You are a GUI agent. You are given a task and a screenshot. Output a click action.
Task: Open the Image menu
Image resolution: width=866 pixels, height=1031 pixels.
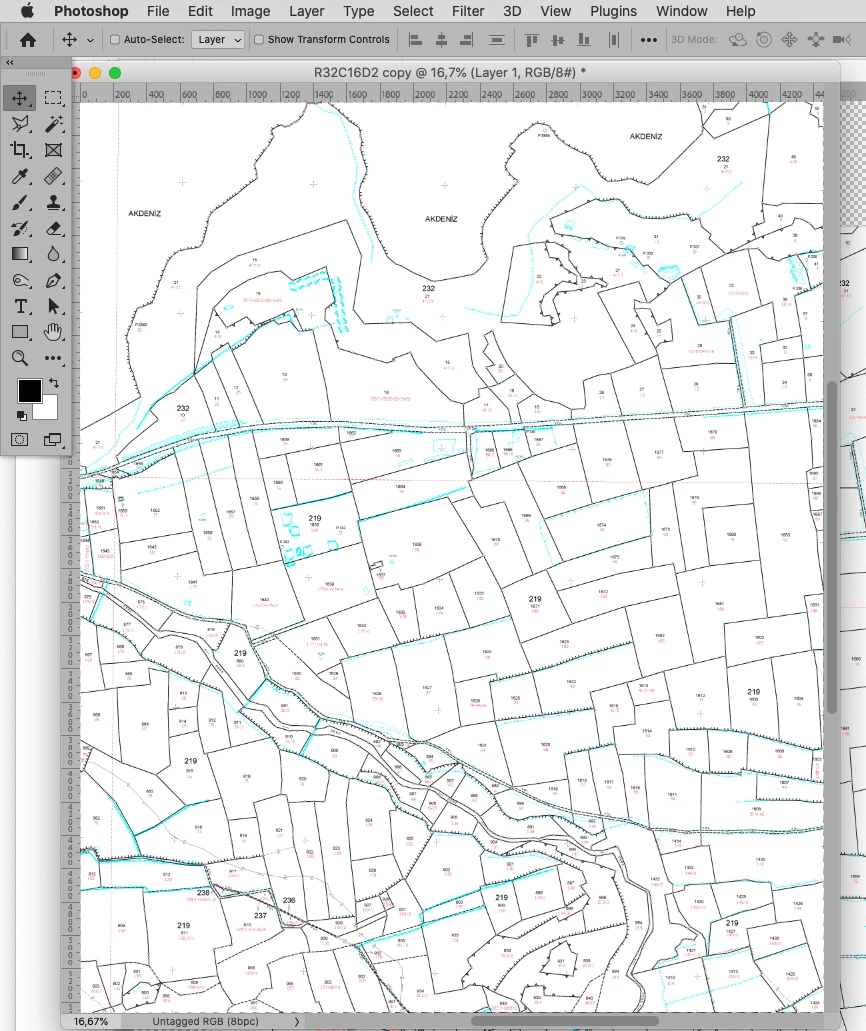click(251, 11)
